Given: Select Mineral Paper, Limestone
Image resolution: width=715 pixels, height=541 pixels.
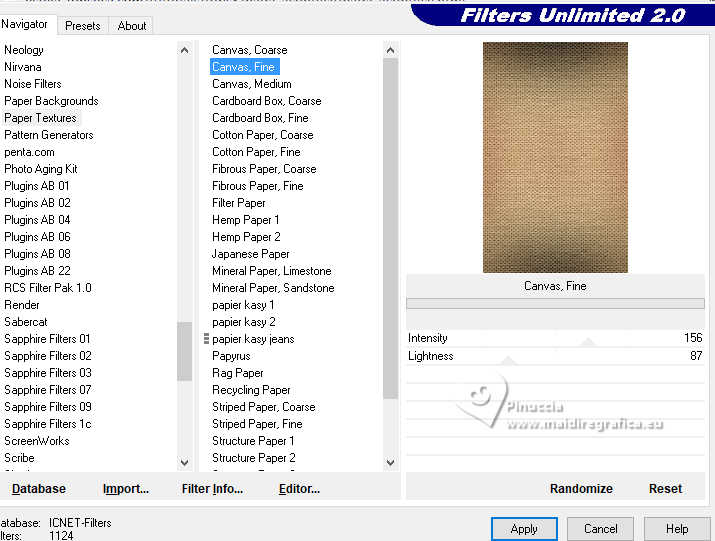Looking at the screenshot, I should click(x=271, y=271).
